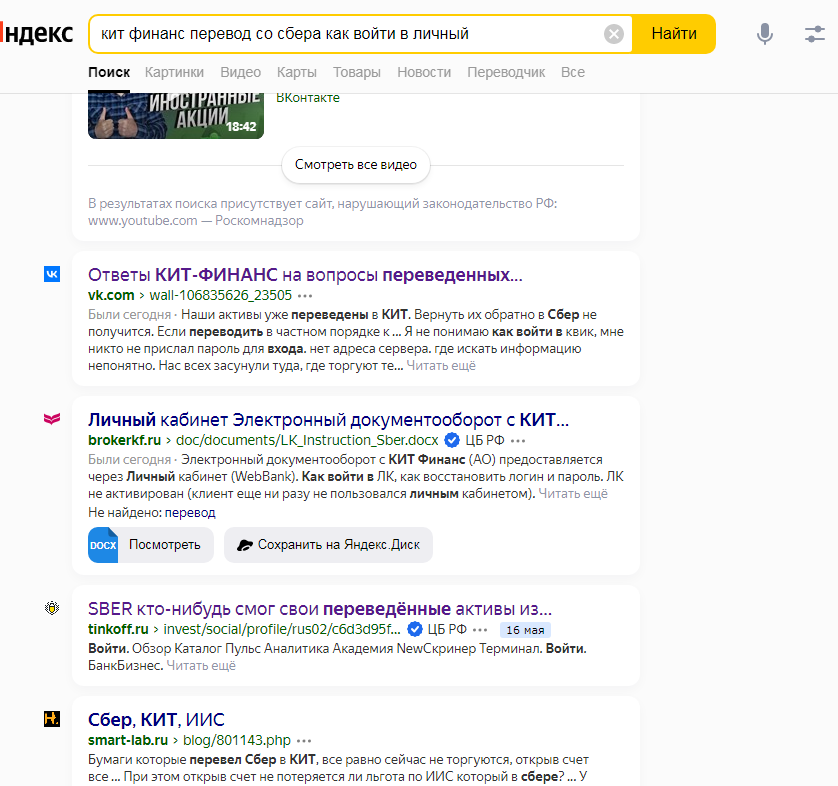Click the VK favicon beside Ответы КИТ-ФИНАНС result
The width and height of the screenshot is (838, 786).
(x=52, y=274)
